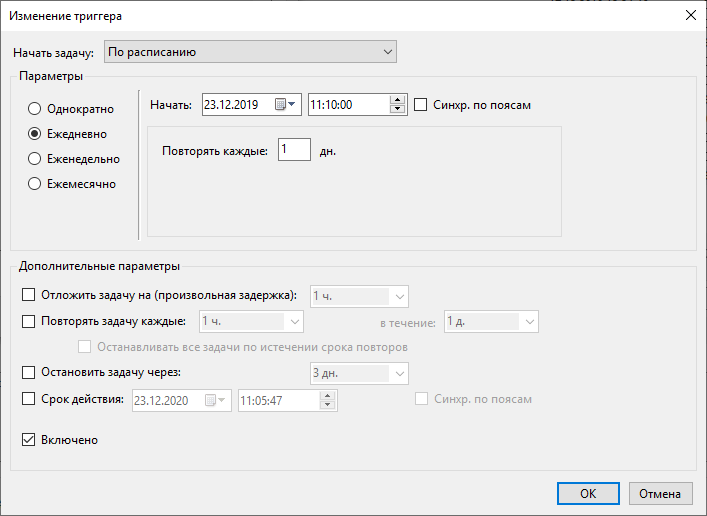This screenshot has height=516, width=707.
Task: Click the Повторять каждые days input
Action: (294, 149)
